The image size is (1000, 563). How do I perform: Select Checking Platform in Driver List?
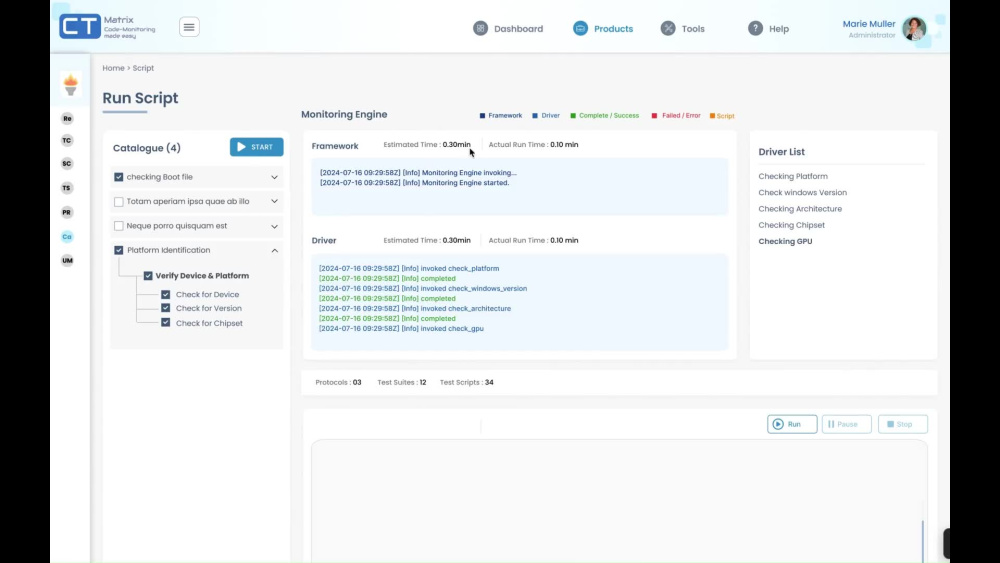click(793, 176)
